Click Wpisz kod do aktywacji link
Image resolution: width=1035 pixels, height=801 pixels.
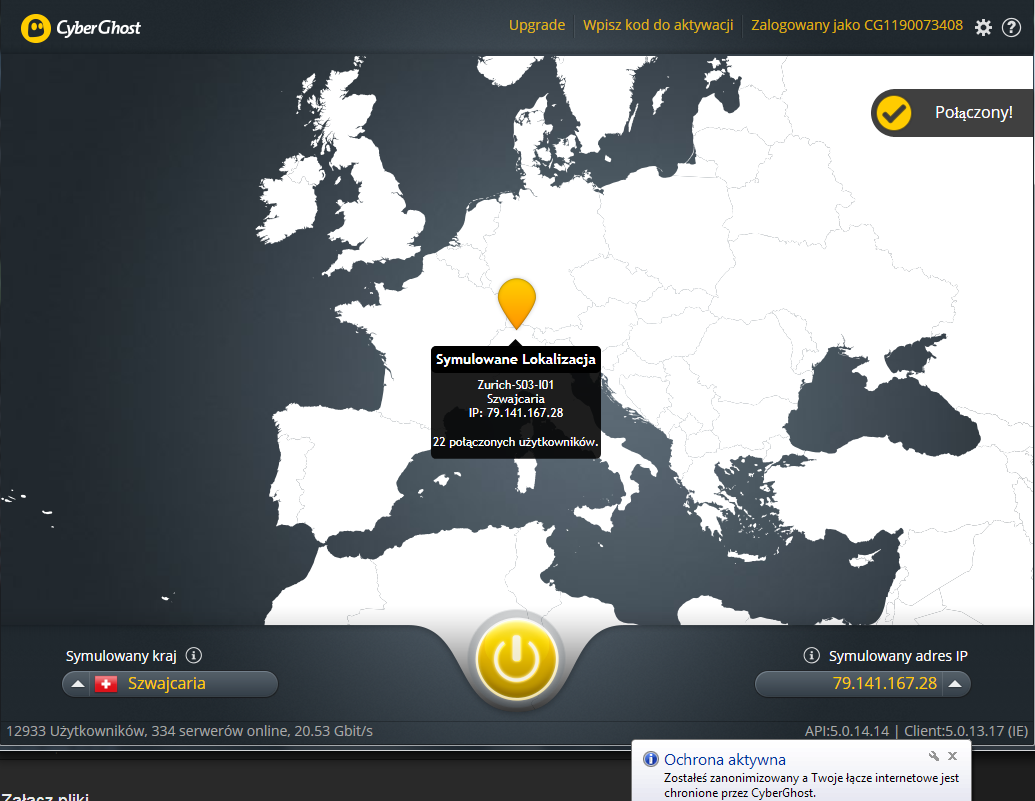click(658, 25)
